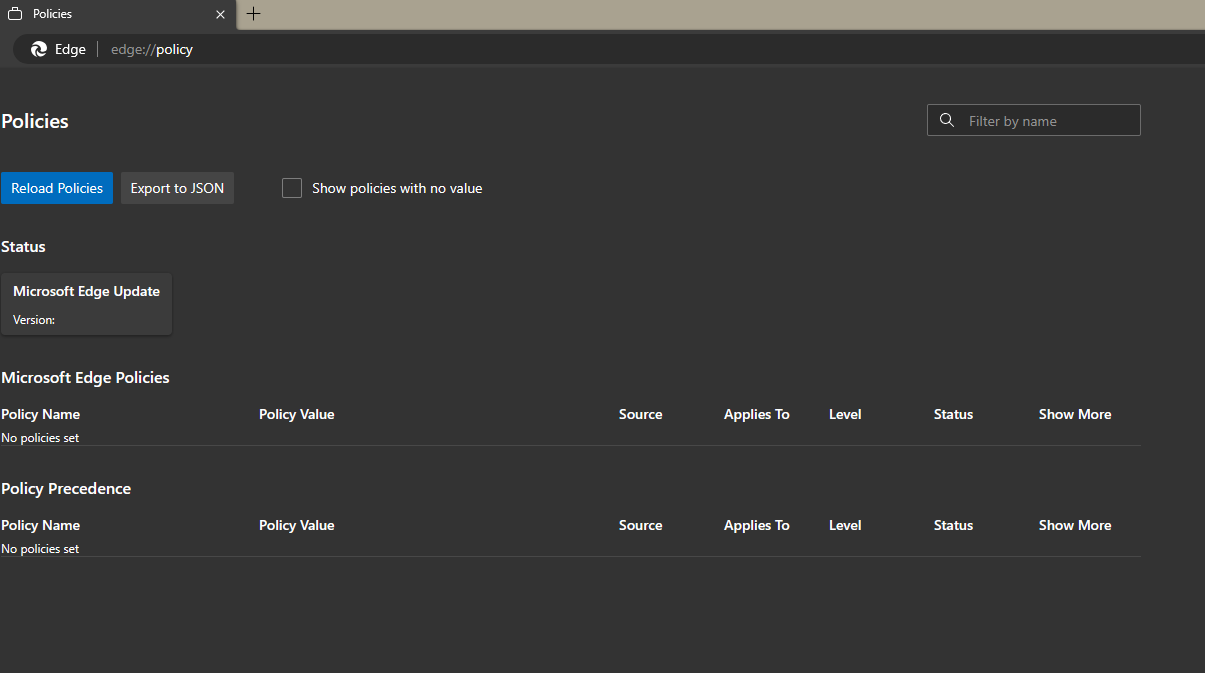Click the Status section heading
Image resolution: width=1205 pixels, height=673 pixels.
(23, 246)
